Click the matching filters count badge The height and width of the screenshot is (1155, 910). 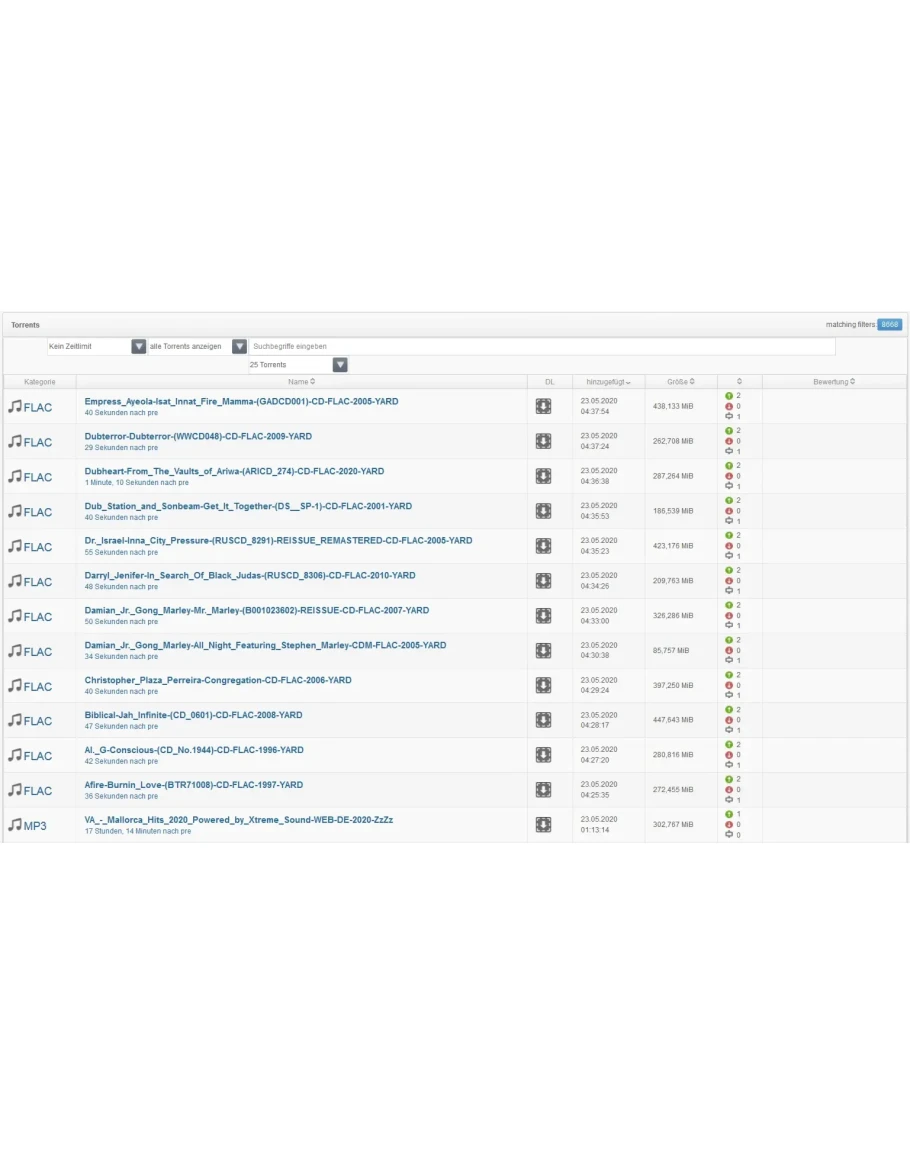coord(889,325)
